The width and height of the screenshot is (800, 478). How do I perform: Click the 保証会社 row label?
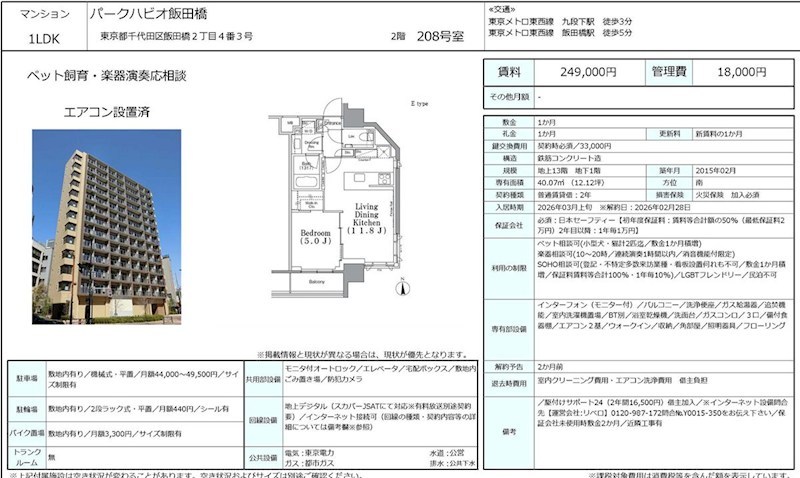(509, 225)
